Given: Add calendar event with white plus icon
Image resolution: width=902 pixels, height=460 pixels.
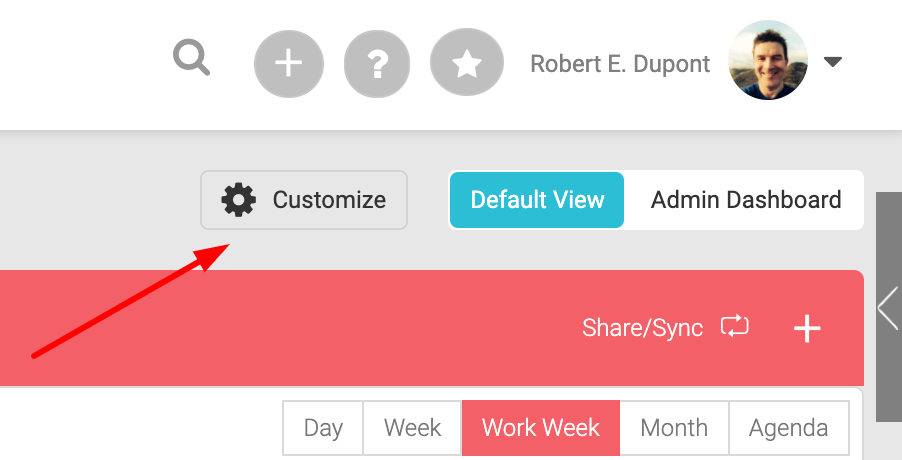Looking at the screenshot, I should [x=807, y=328].
